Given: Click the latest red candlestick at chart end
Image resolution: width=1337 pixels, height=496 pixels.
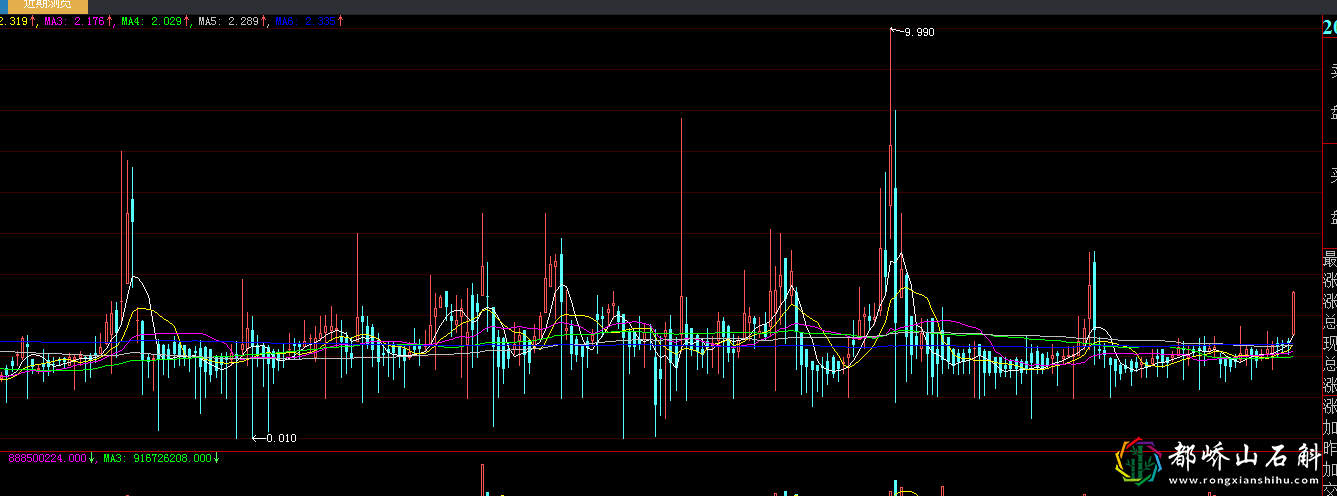Looking at the screenshot, I should pos(1293,314).
